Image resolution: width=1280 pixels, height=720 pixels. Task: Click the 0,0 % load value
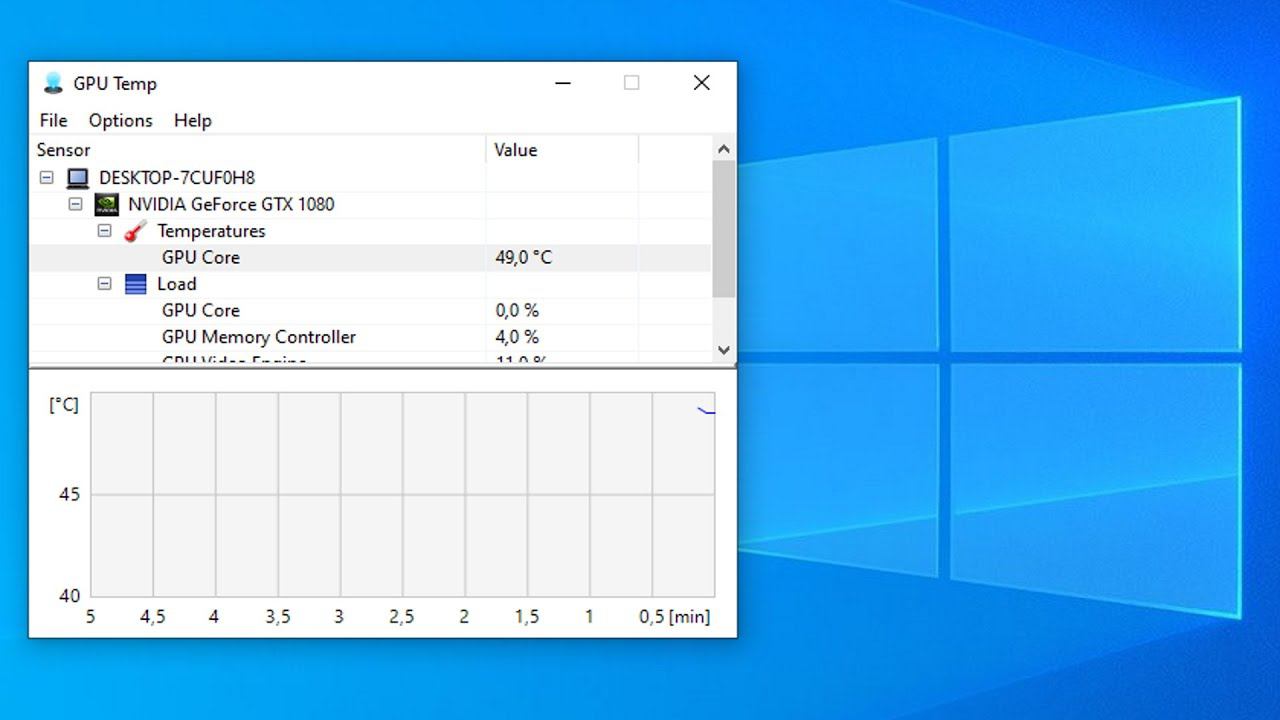(517, 311)
